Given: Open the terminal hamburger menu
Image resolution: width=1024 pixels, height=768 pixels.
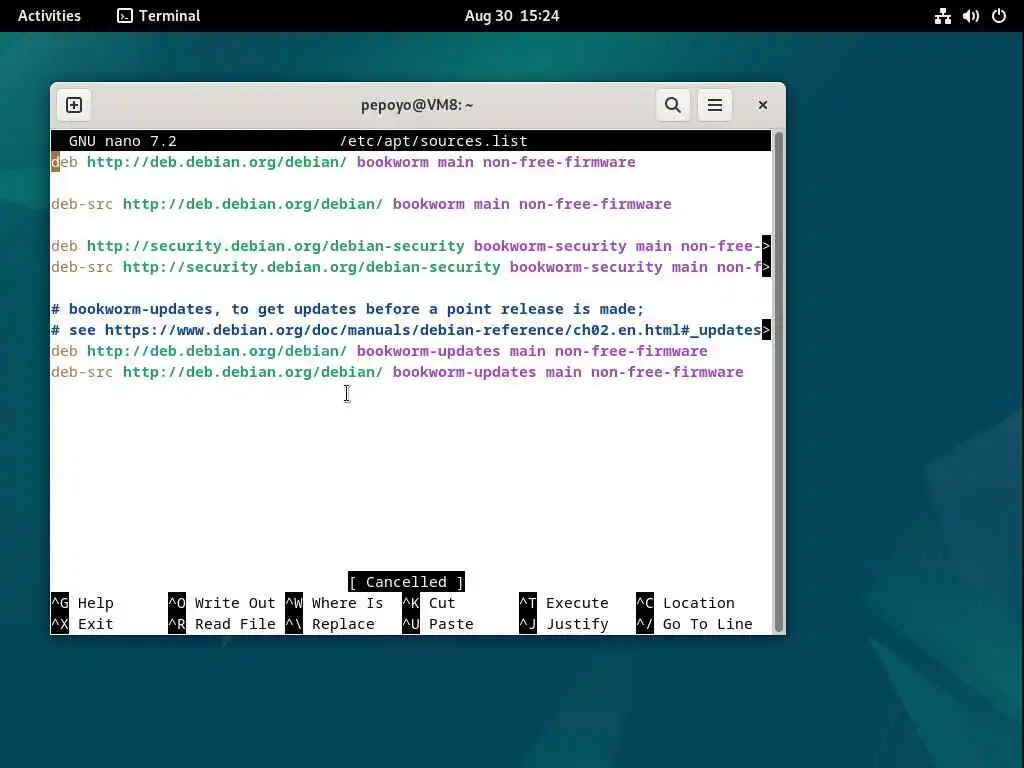Looking at the screenshot, I should (x=714, y=105).
